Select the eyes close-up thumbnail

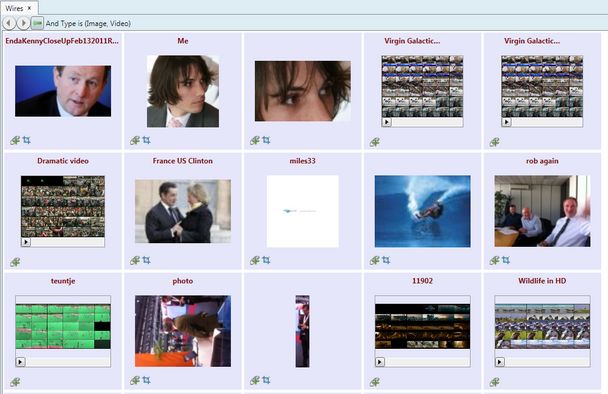302,91
